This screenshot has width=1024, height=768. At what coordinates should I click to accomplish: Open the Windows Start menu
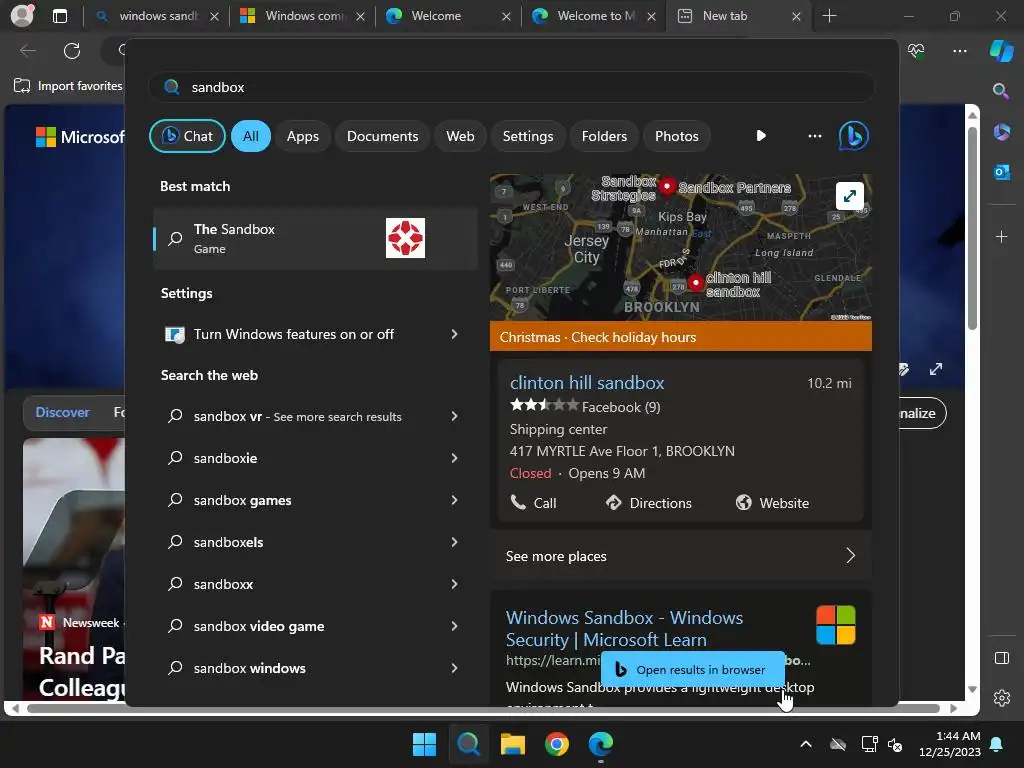tap(424, 744)
